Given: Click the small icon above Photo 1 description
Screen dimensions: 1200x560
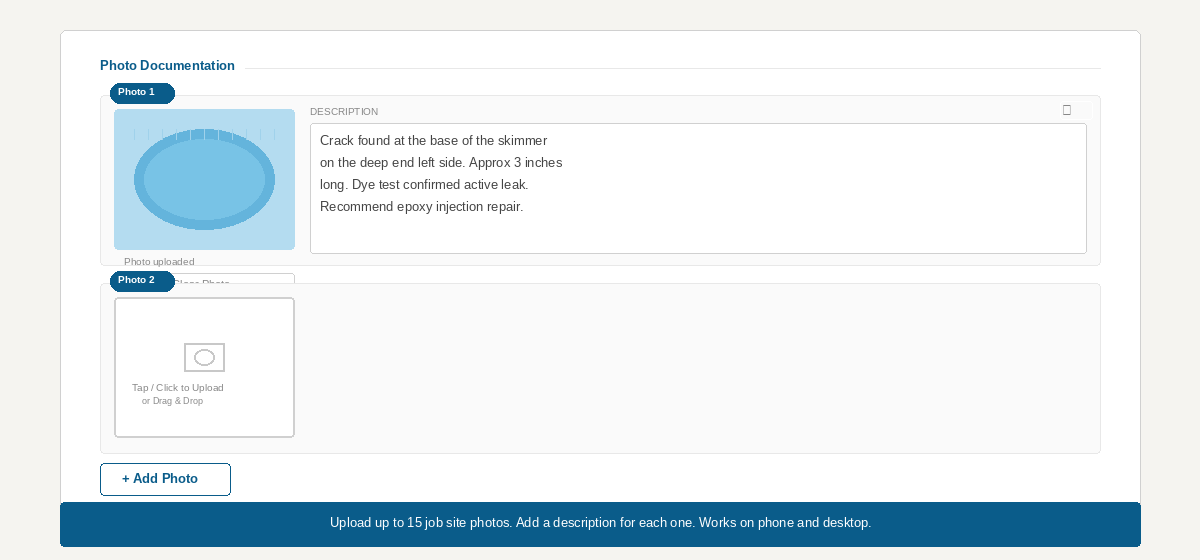Looking at the screenshot, I should coord(1067,110).
